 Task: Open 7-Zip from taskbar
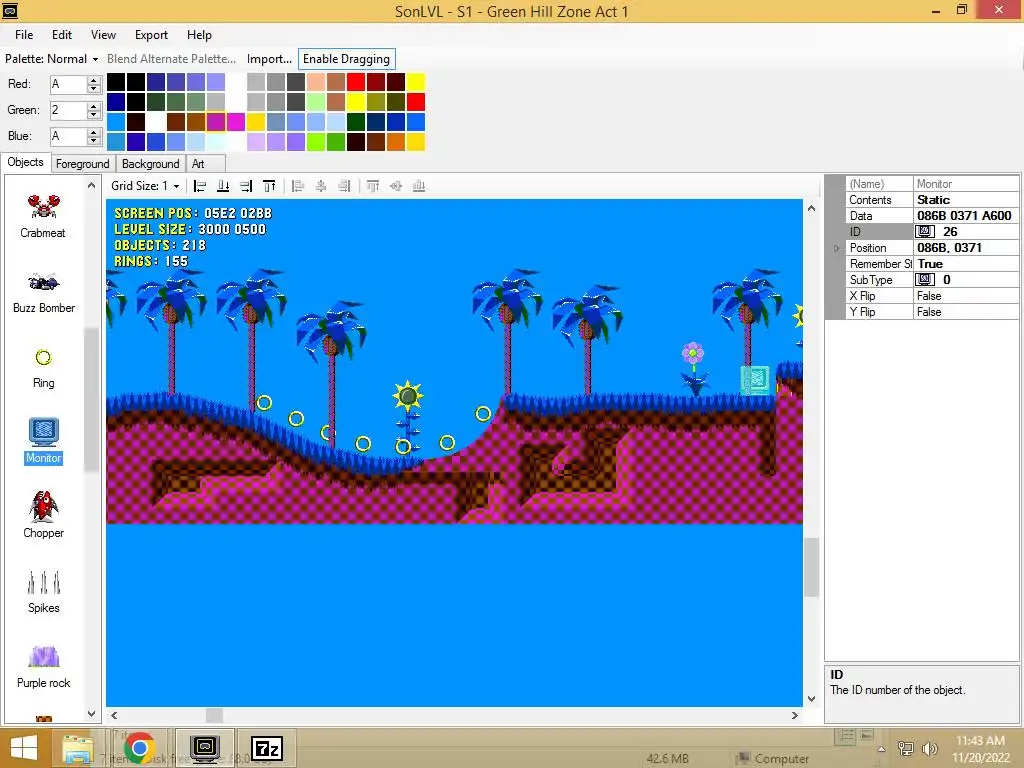[x=266, y=748]
